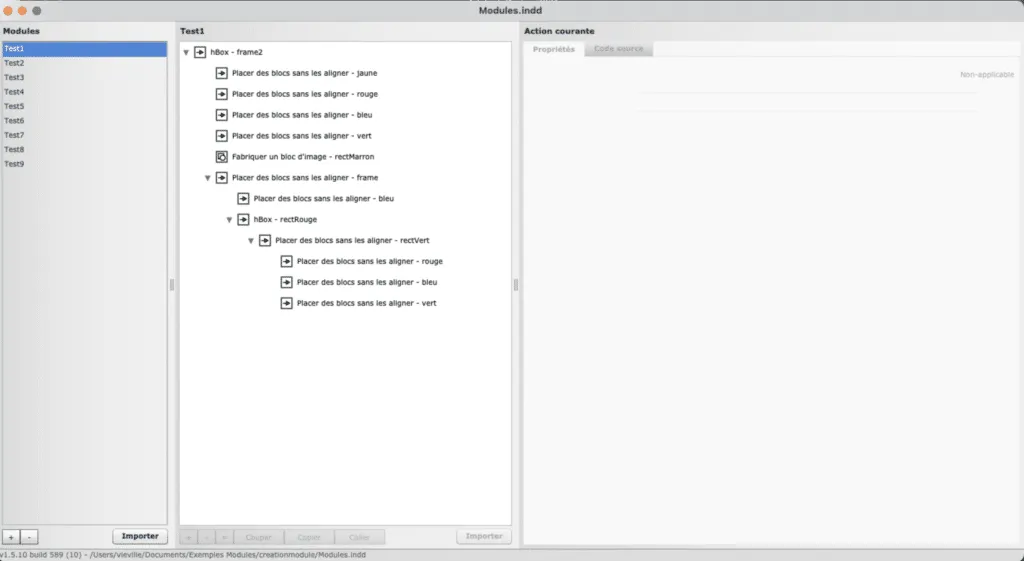Screen dimensions: 1024x561
Task: Click the hBox - rectRouge icon
Action: [243, 219]
